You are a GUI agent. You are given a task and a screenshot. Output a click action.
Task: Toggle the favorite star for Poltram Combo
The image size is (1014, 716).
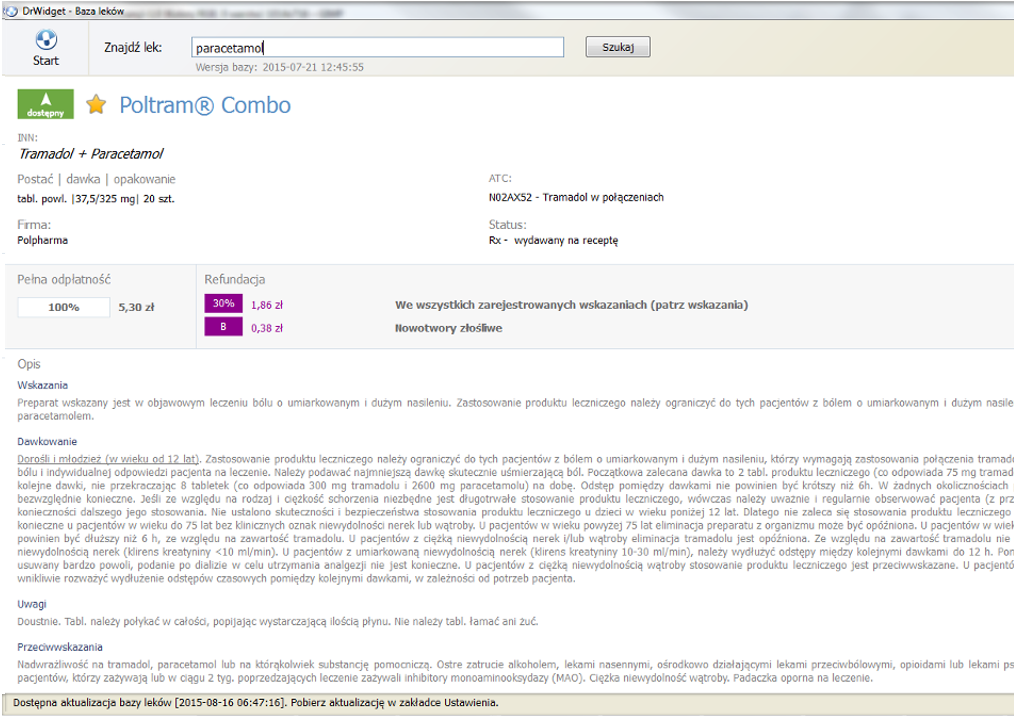(x=96, y=105)
